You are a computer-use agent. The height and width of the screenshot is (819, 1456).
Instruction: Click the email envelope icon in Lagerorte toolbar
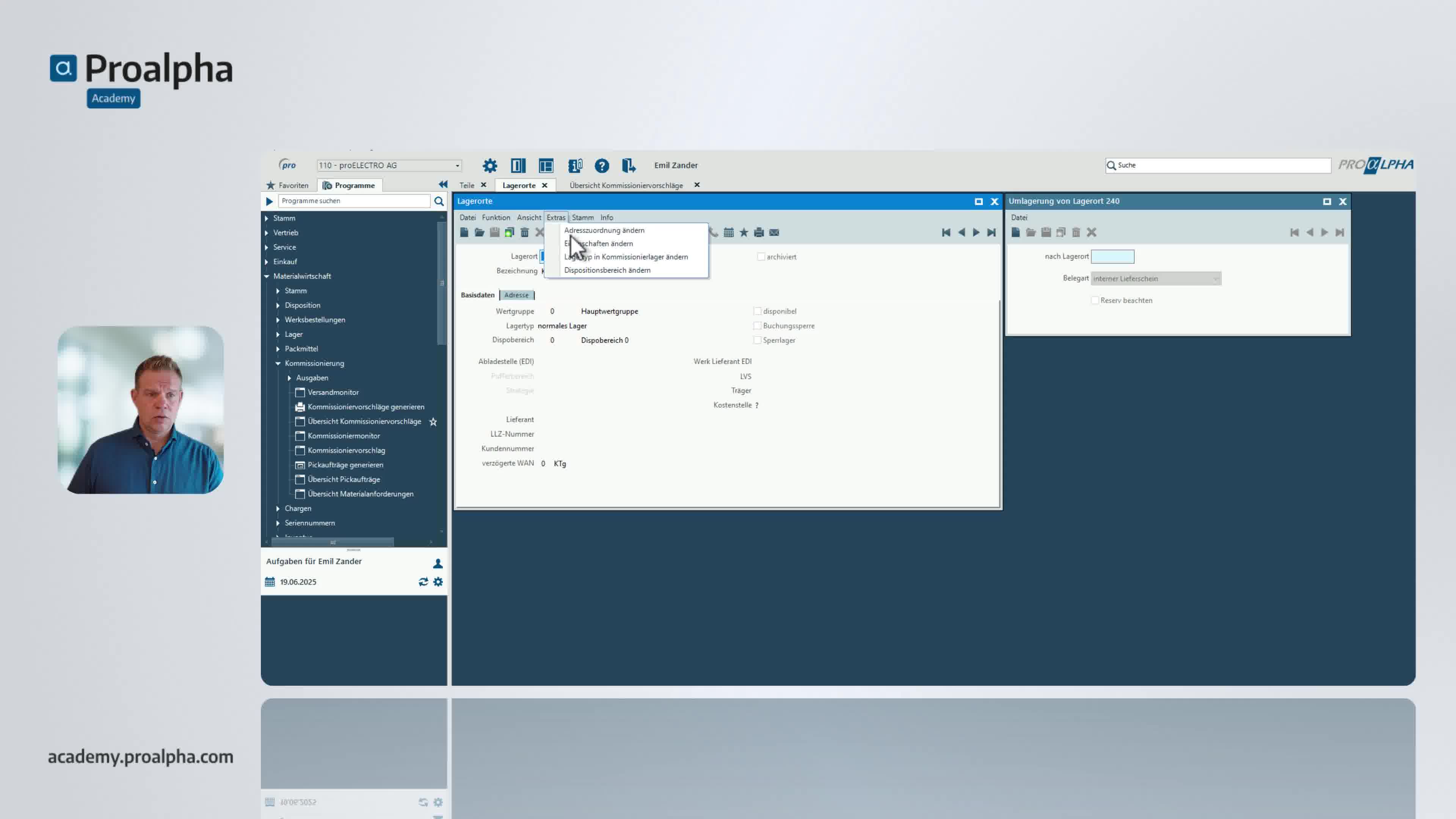[774, 232]
